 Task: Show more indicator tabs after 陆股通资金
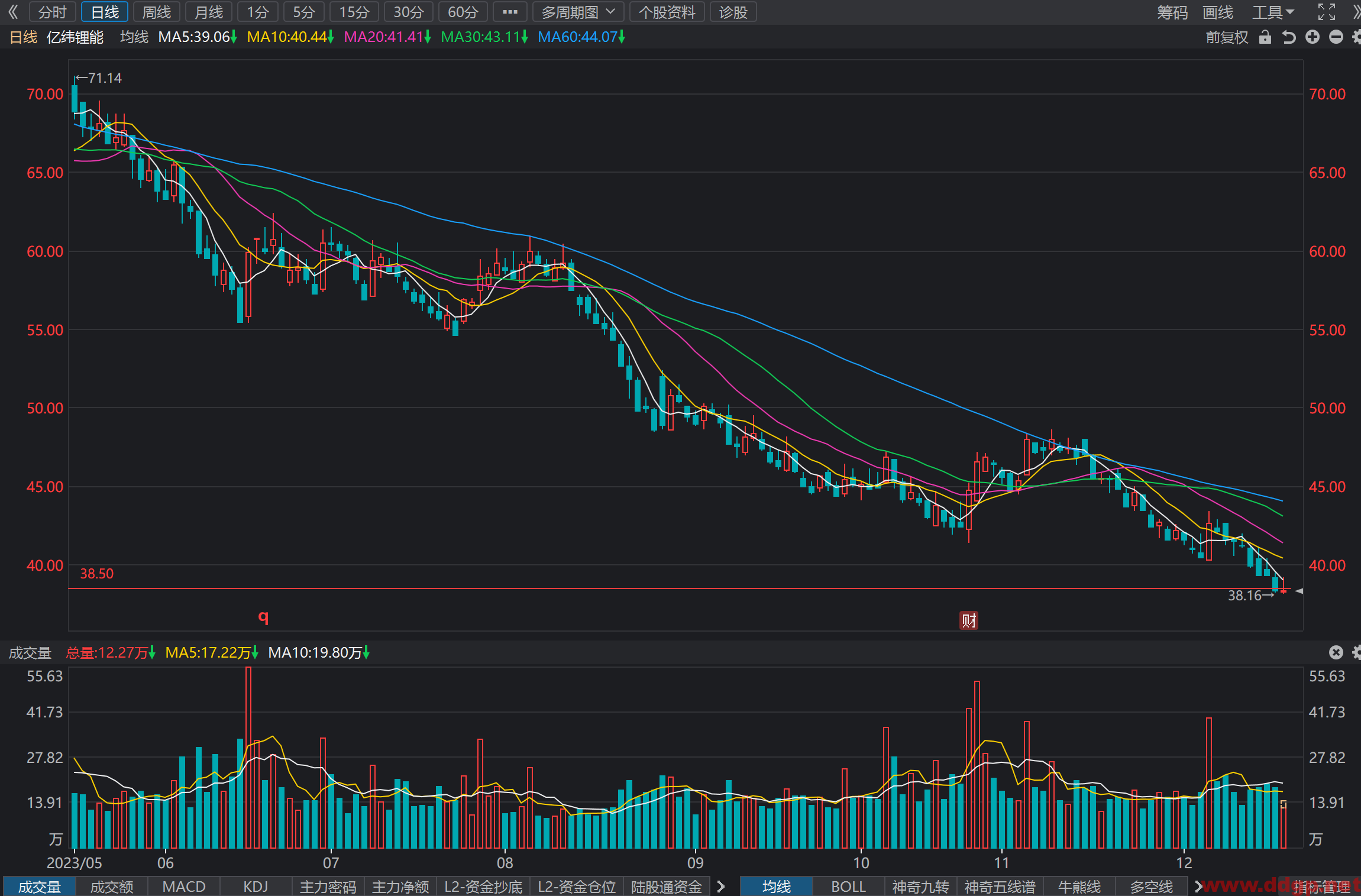click(x=721, y=886)
